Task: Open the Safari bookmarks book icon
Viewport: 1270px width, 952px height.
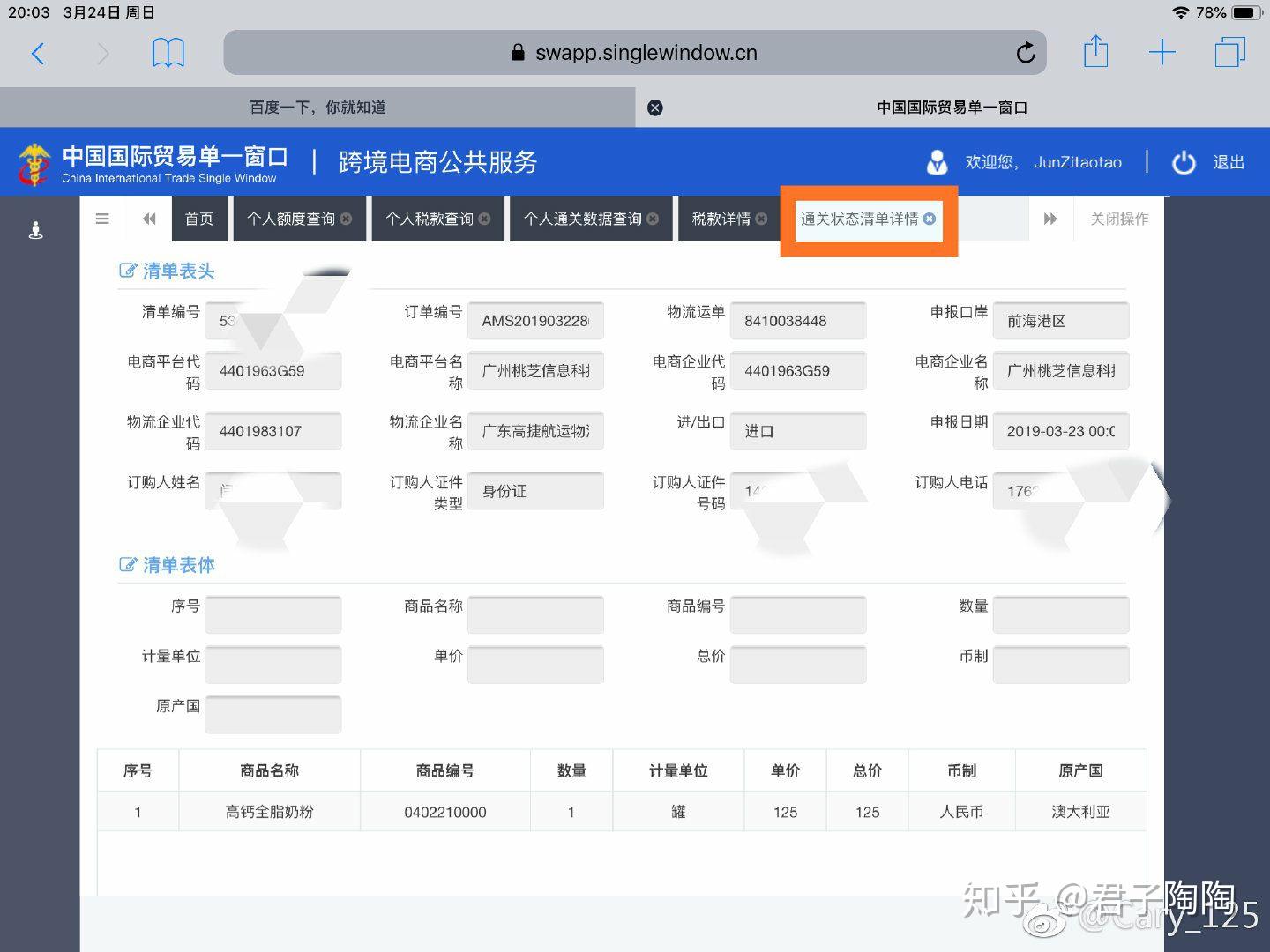Action: pos(168,53)
